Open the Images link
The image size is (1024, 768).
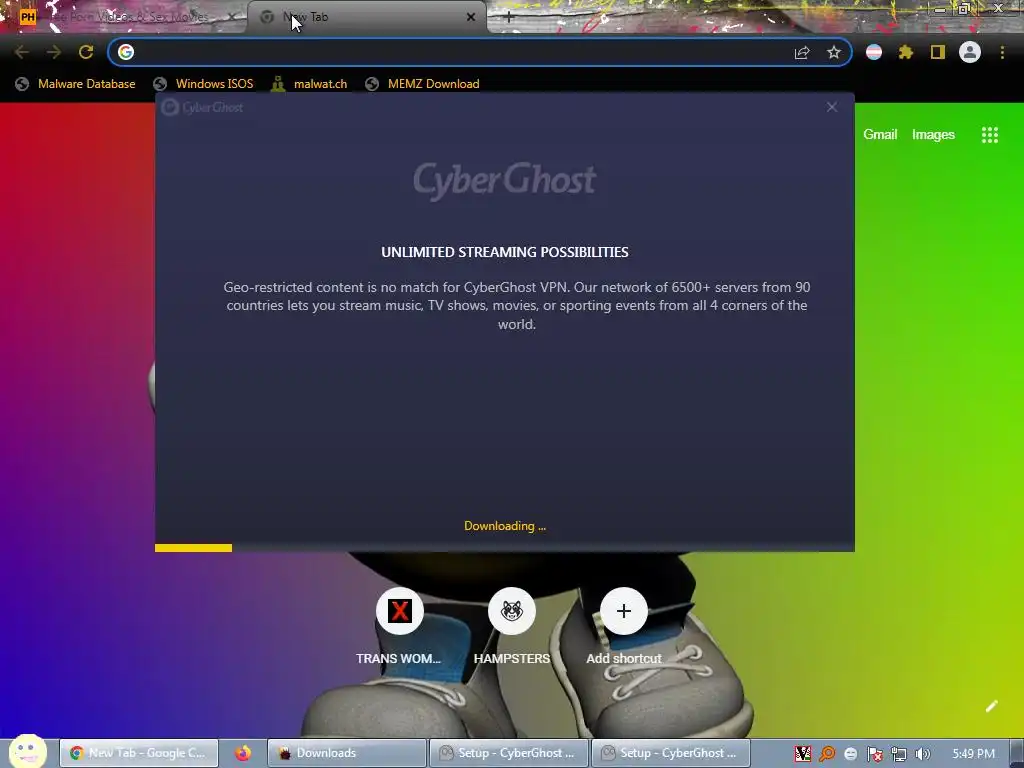click(933, 135)
